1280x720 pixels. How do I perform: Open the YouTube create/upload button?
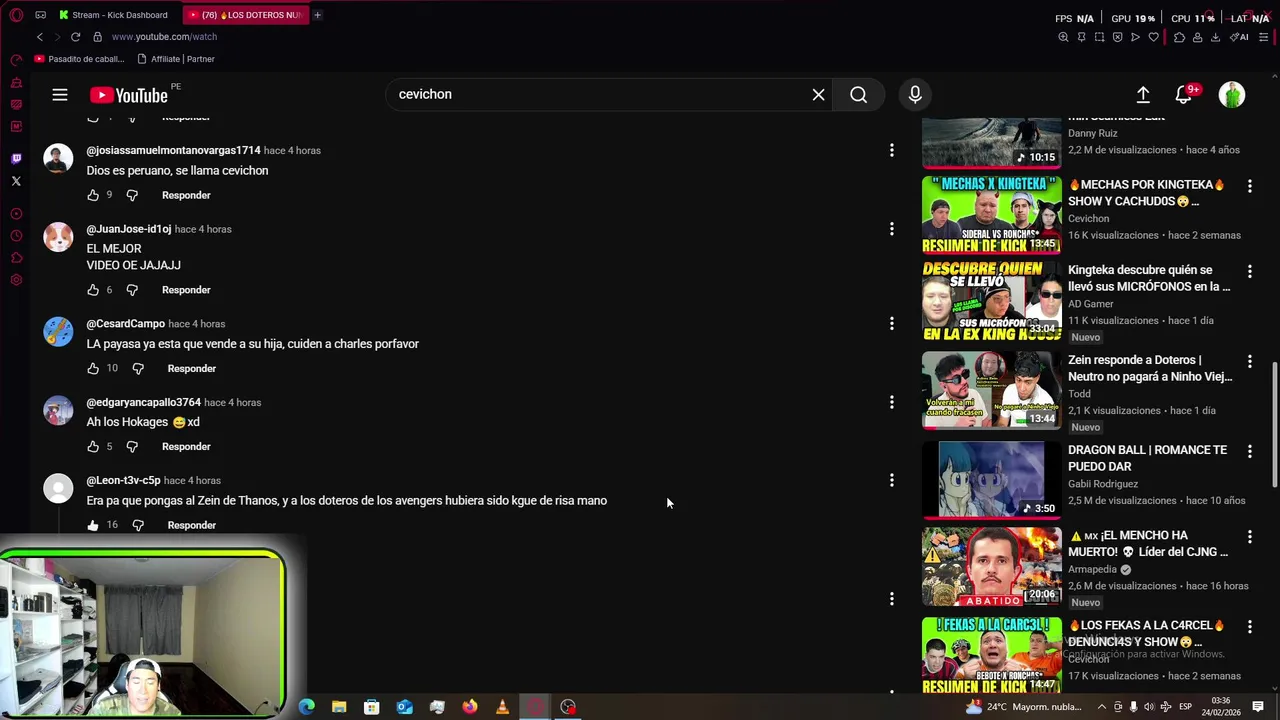(1143, 95)
